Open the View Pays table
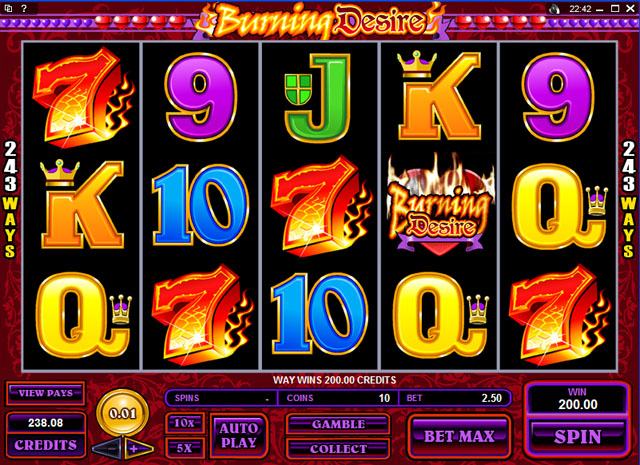Image resolution: width=640 pixels, height=465 pixels. coord(45,393)
